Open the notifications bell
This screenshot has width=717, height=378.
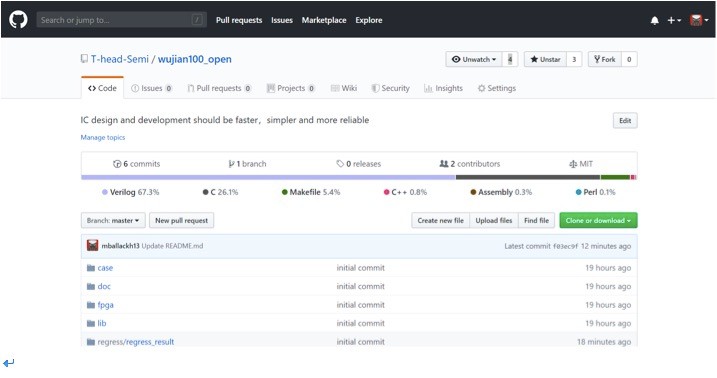click(x=655, y=20)
